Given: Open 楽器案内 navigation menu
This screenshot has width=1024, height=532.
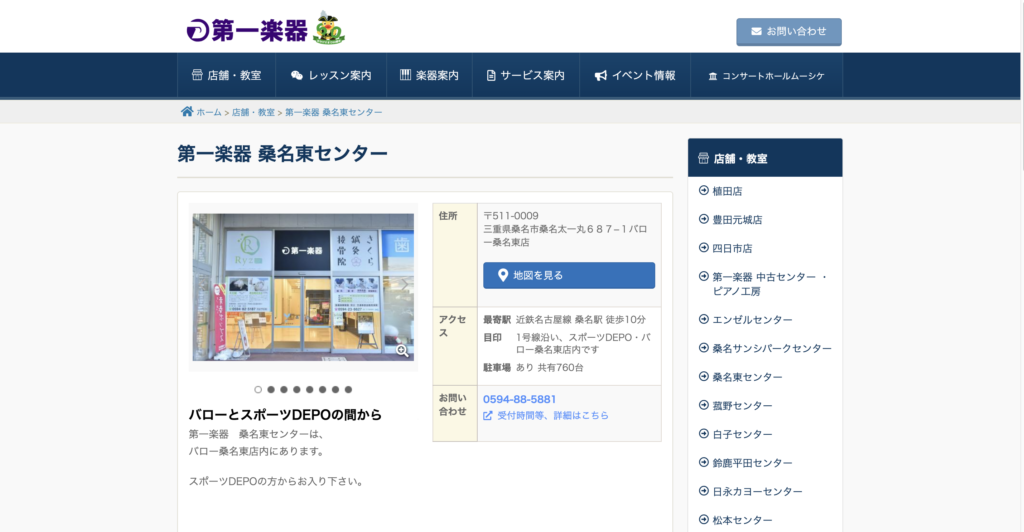Looking at the screenshot, I should tap(429, 76).
